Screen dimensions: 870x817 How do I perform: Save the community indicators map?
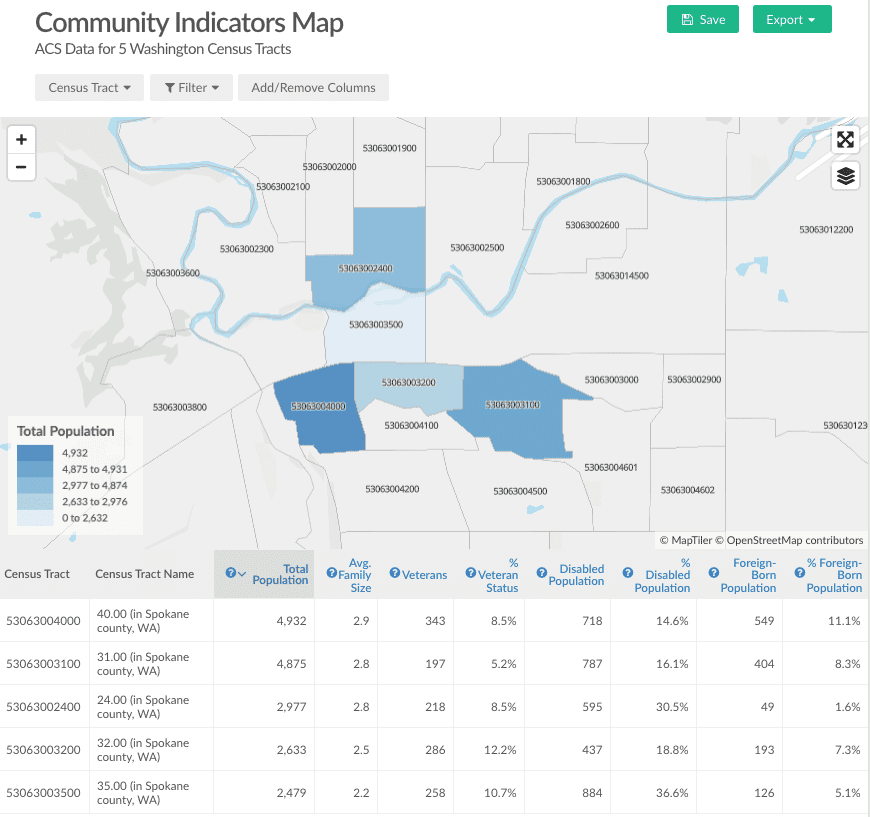(x=703, y=20)
